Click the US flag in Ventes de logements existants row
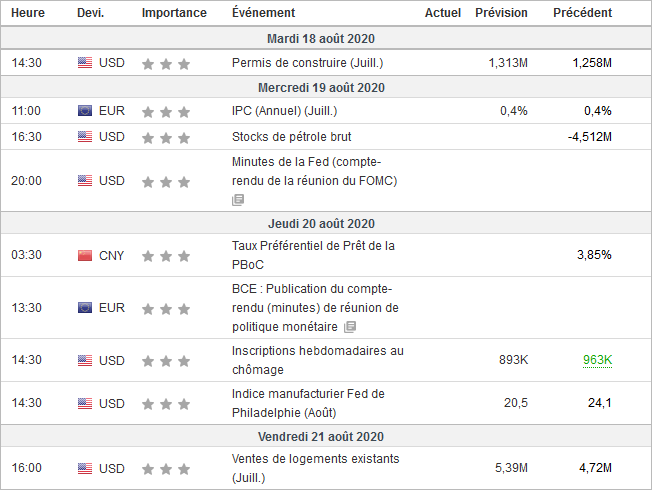Screen dimensions: 652x490 (85, 468)
